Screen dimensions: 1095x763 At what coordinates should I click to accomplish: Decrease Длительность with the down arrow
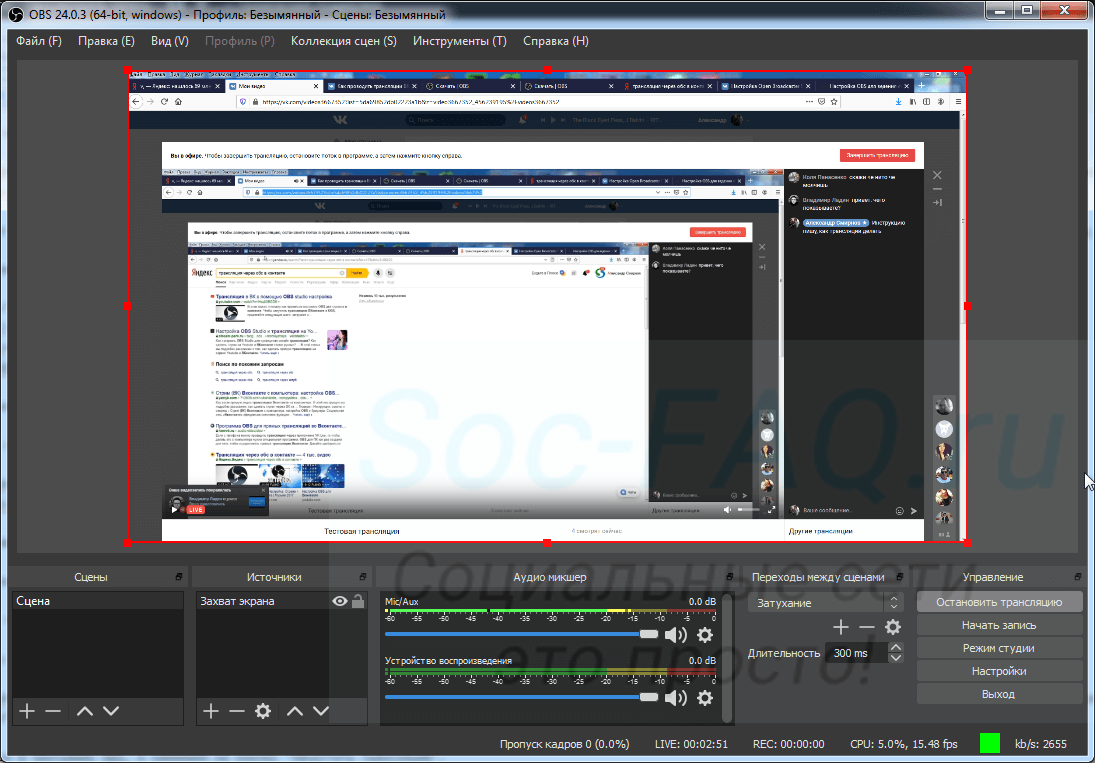coord(895,658)
